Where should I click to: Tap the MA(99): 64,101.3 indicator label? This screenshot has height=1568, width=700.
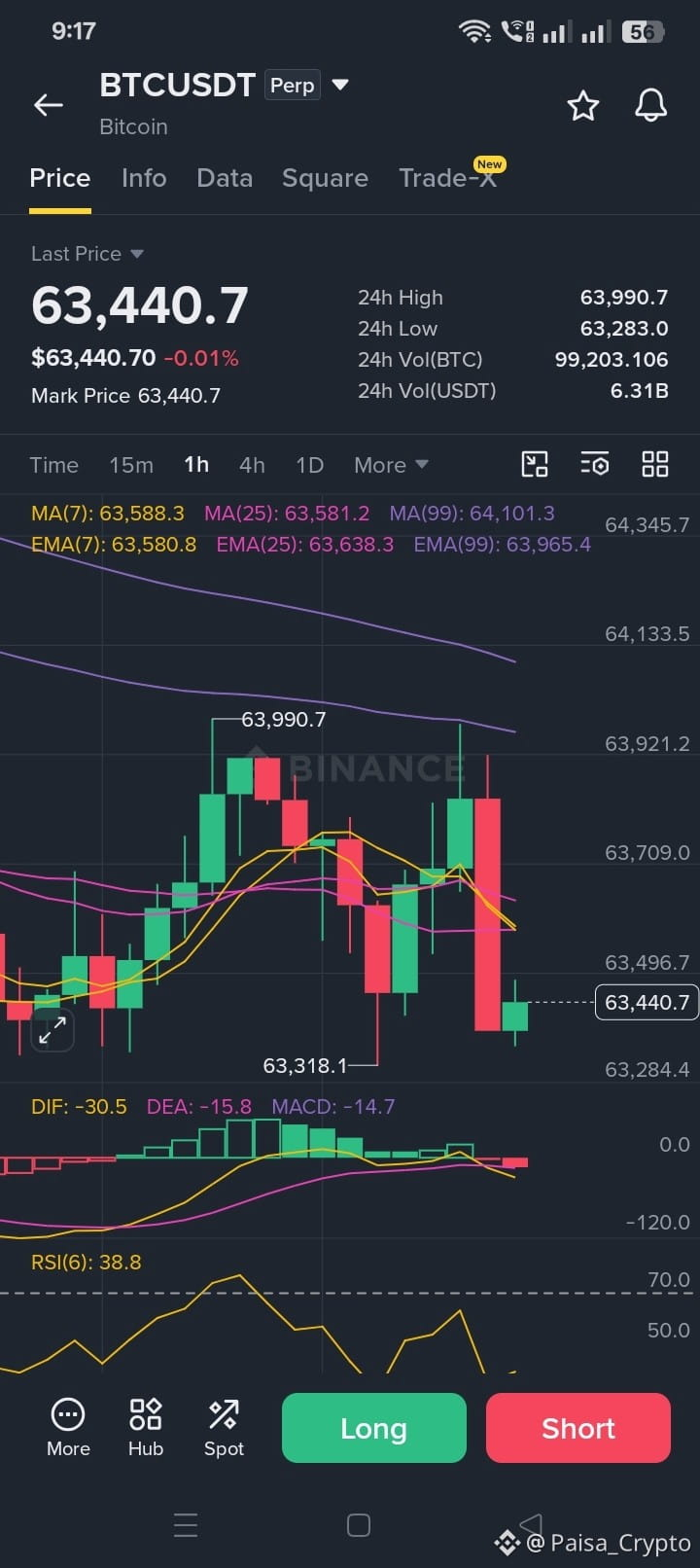pos(472,513)
